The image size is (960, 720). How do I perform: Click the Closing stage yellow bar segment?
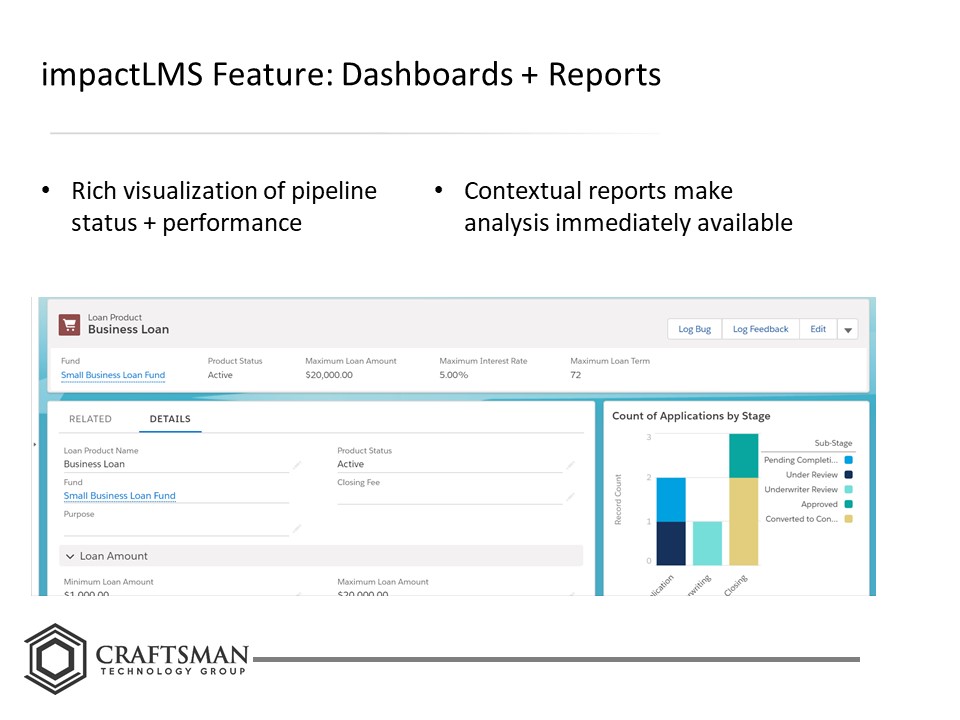(x=743, y=521)
